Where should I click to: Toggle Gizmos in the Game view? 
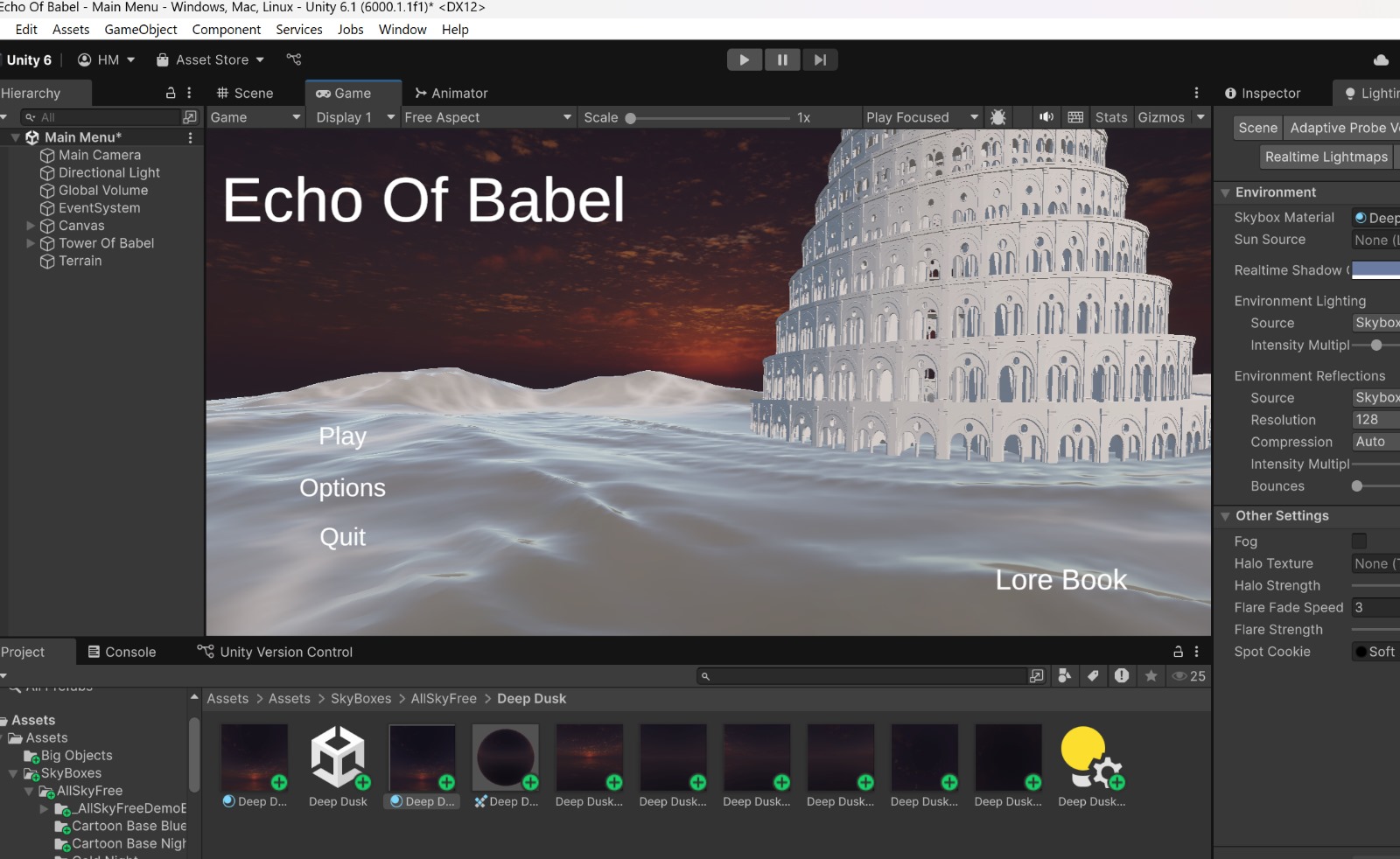1161,117
